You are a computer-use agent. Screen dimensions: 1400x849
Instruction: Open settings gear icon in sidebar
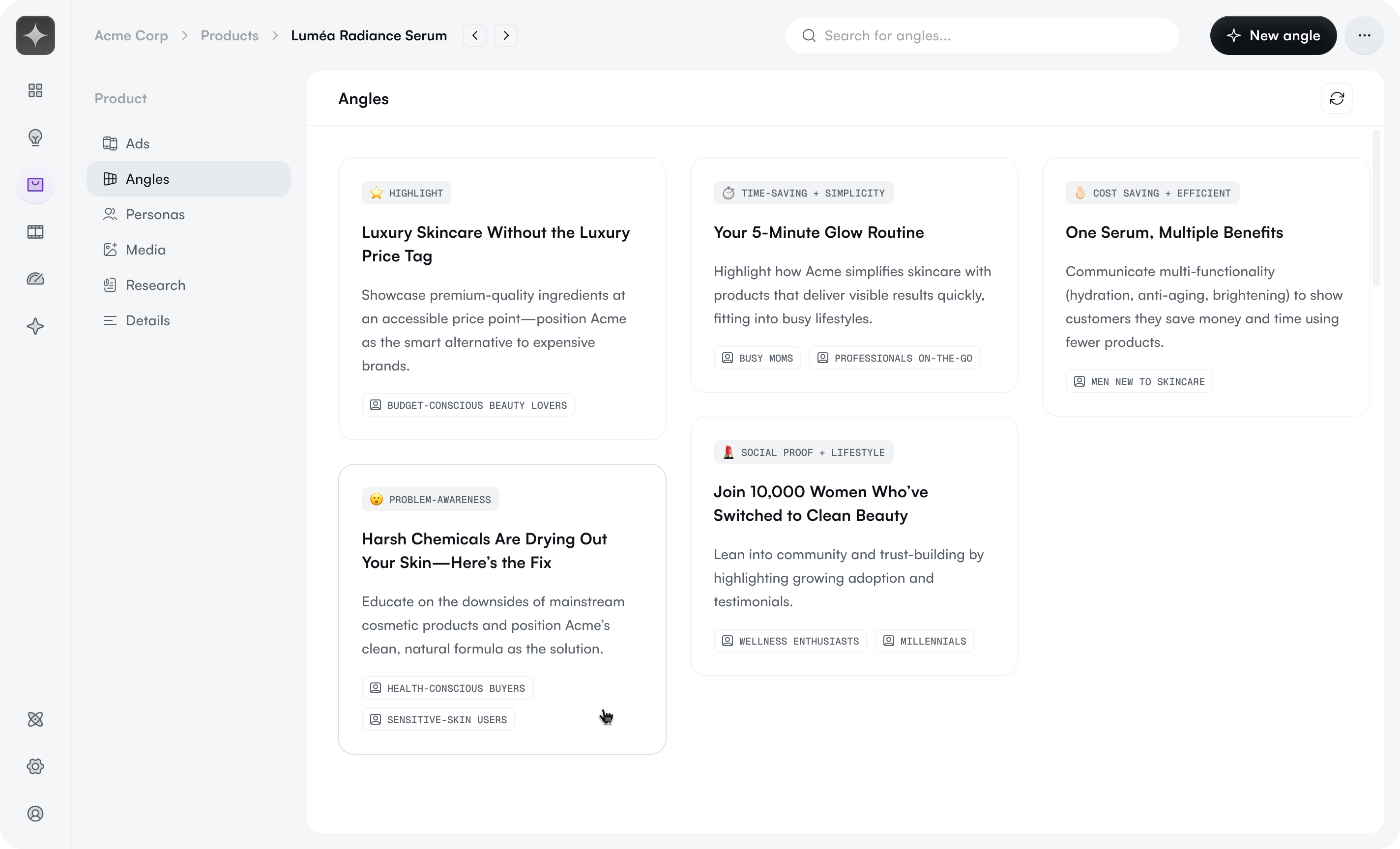[35, 766]
